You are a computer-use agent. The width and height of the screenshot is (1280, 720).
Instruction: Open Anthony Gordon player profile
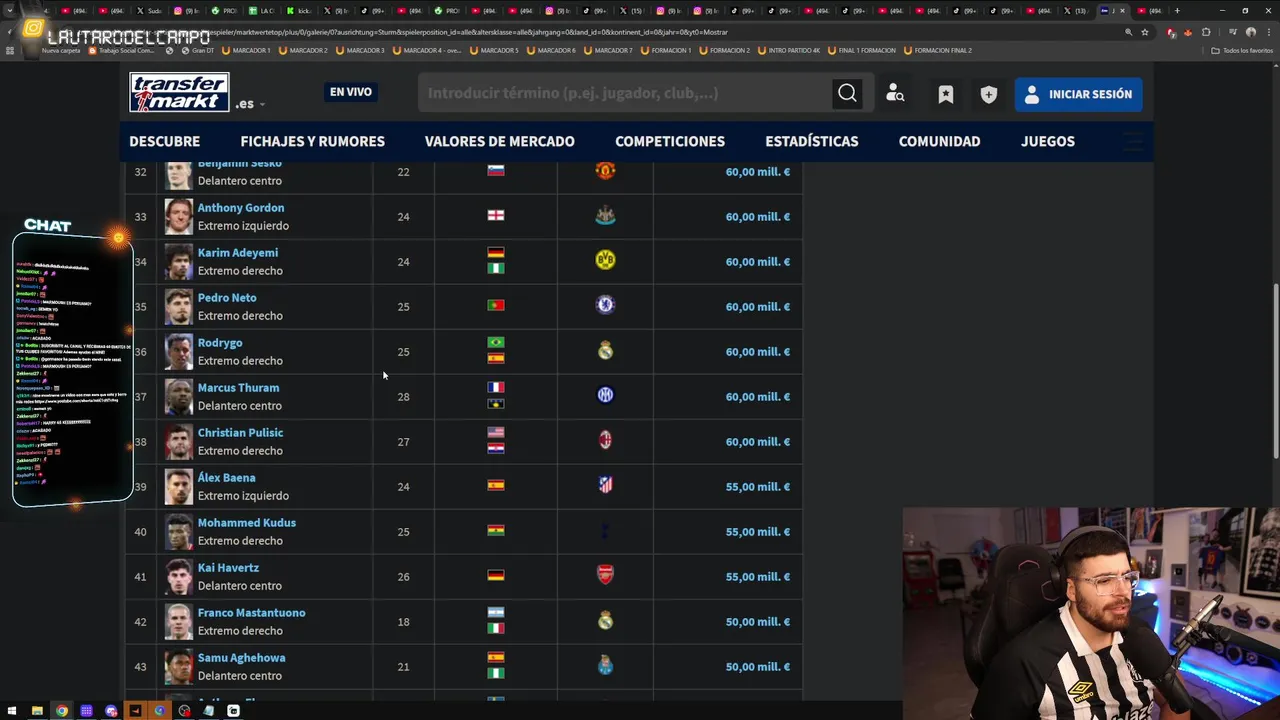pyautogui.click(x=241, y=208)
